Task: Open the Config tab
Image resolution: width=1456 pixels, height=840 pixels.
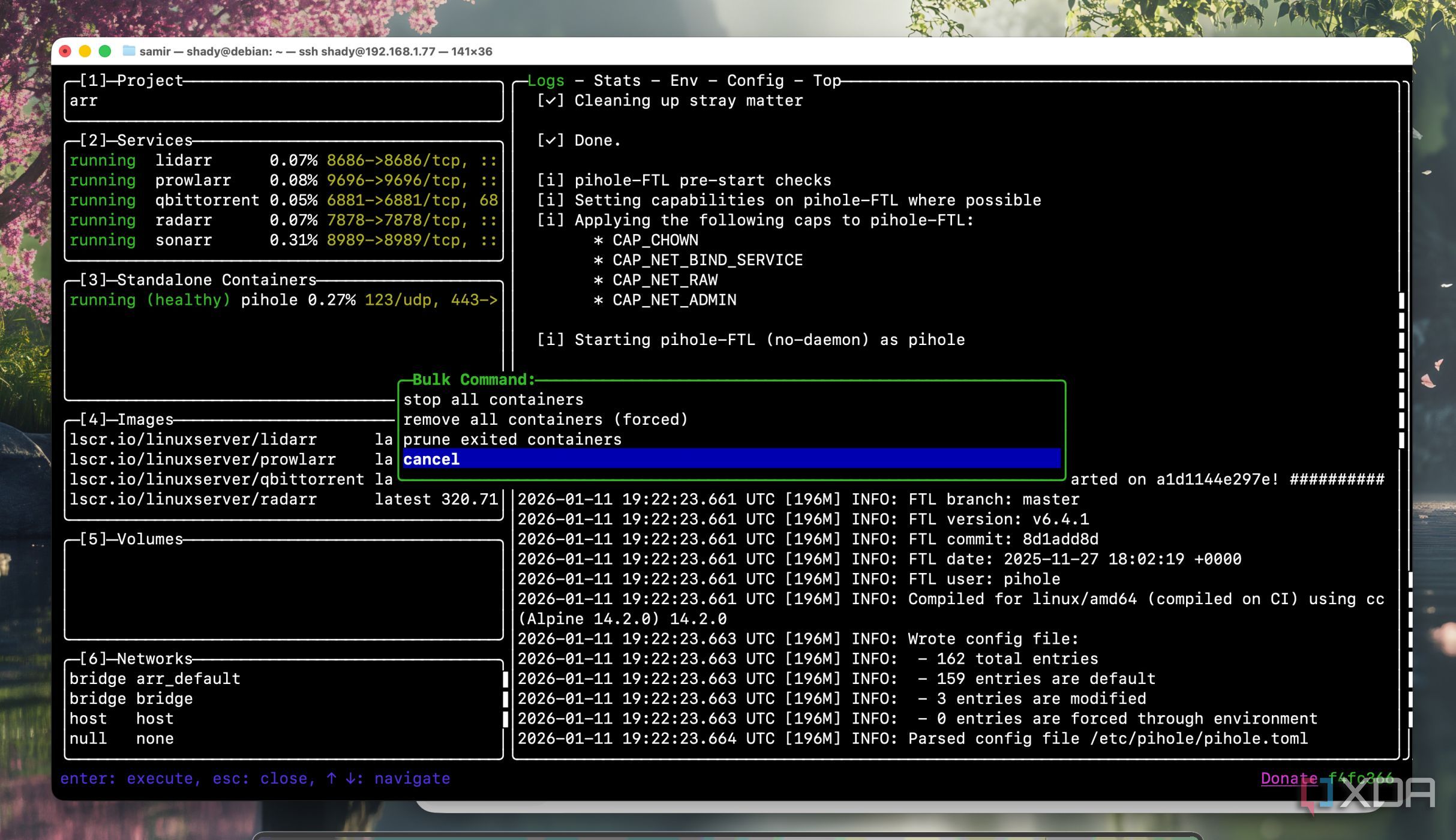Action: pyautogui.click(x=755, y=80)
